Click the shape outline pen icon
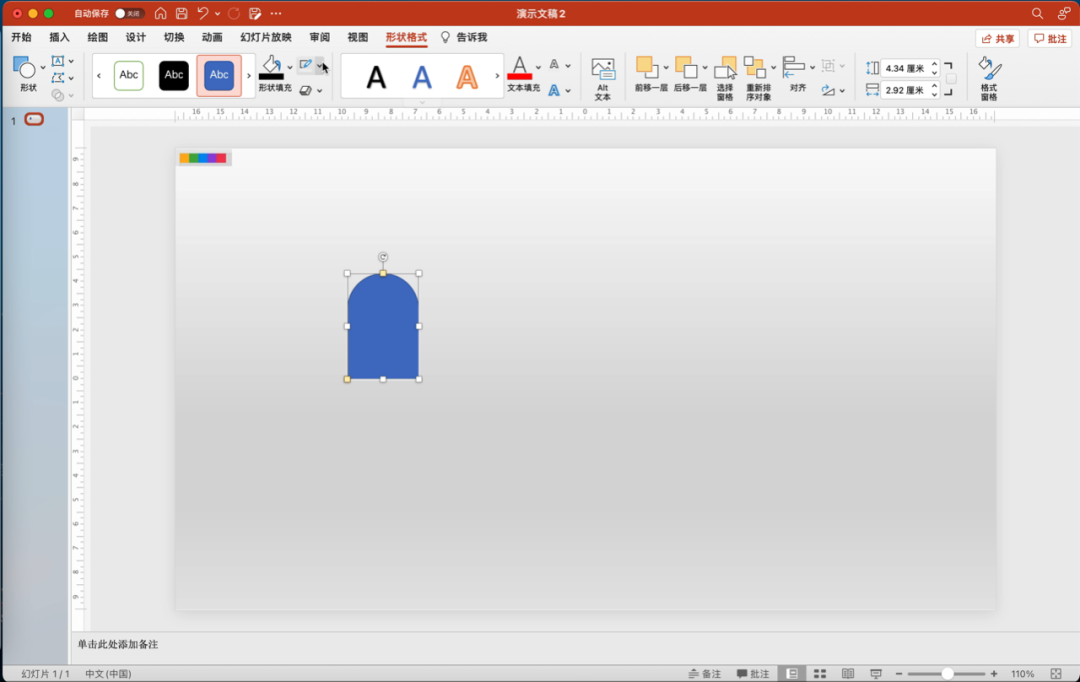Image resolution: width=1080 pixels, height=682 pixels. 306,65
